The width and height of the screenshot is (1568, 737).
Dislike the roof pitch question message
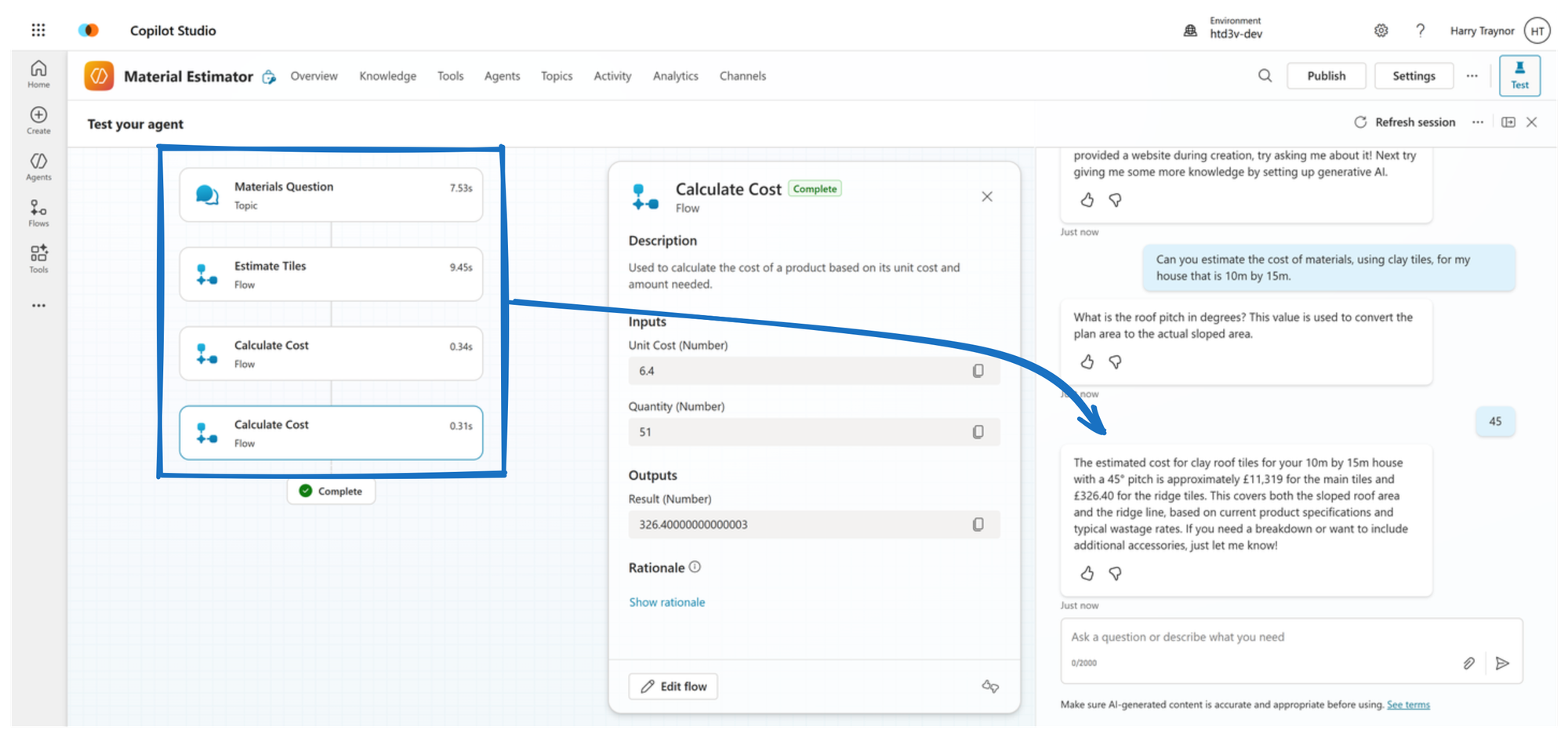coord(1115,361)
